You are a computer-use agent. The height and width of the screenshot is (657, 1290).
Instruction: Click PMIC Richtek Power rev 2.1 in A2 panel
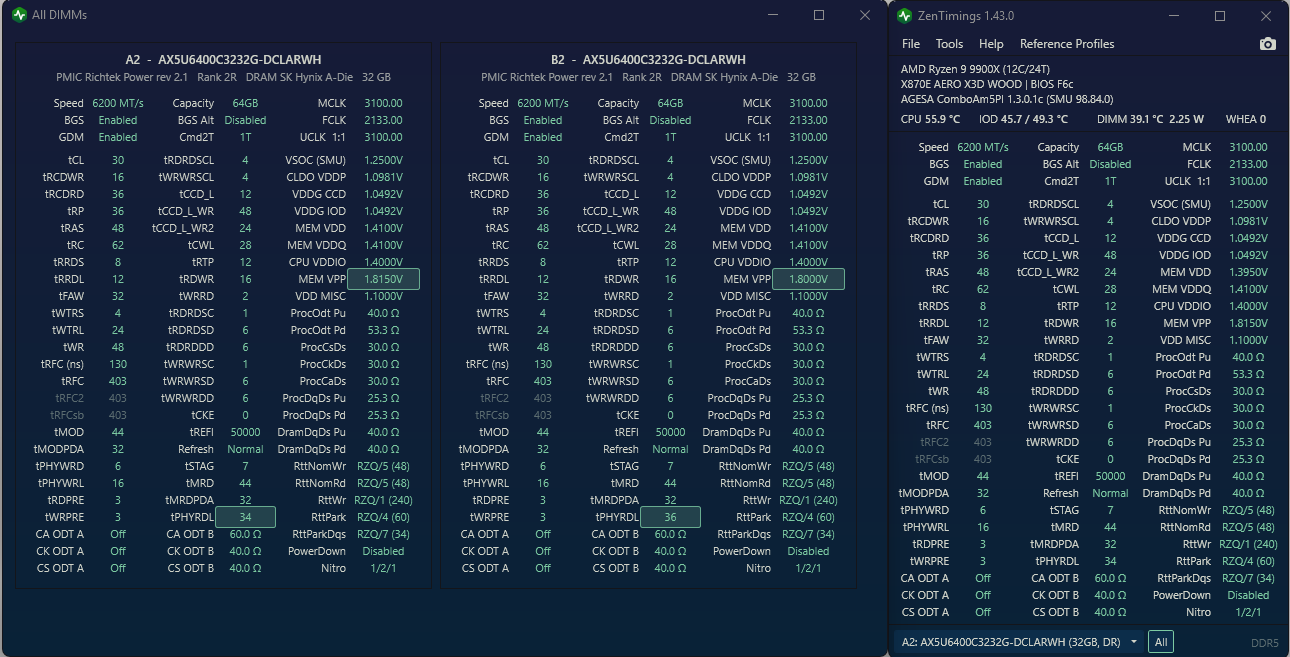[x=122, y=77]
